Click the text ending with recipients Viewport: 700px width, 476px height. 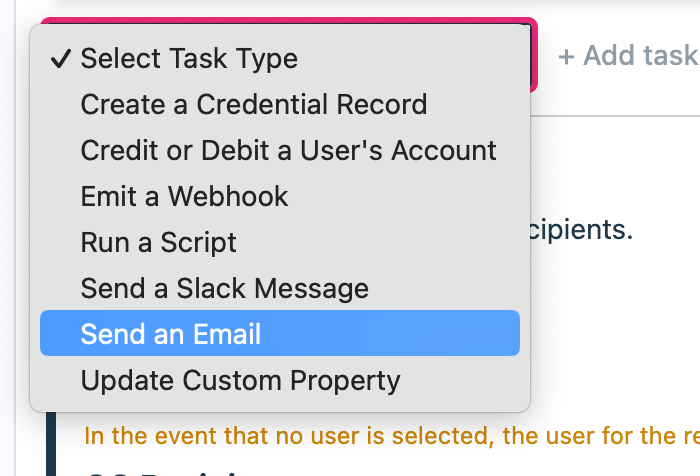coord(581,230)
